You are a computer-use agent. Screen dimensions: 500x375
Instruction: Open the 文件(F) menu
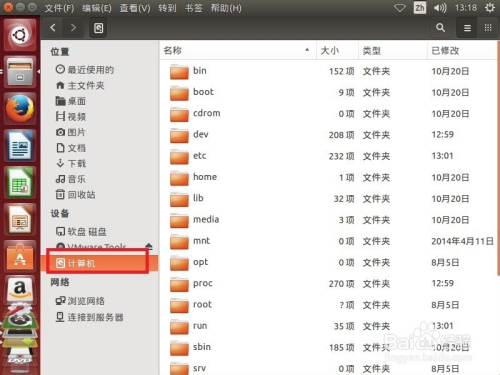tap(59, 8)
